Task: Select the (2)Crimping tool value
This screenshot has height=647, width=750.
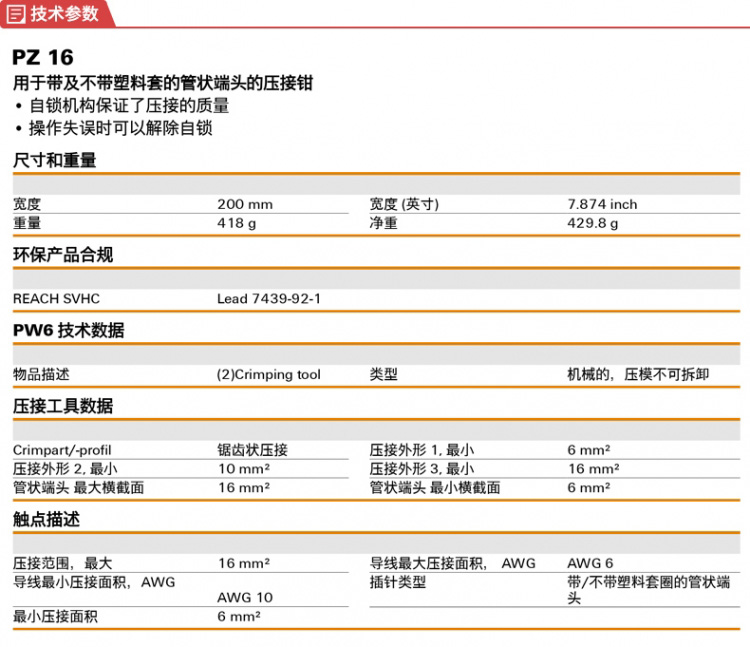Action: 269,374
